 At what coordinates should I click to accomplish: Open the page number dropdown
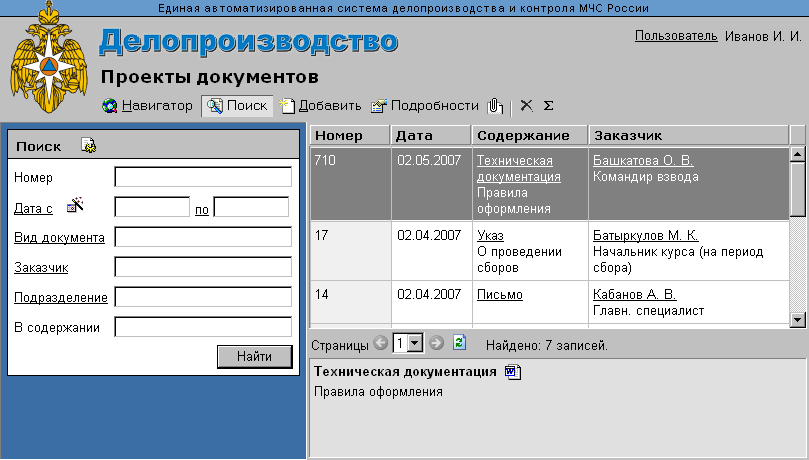[415, 343]
